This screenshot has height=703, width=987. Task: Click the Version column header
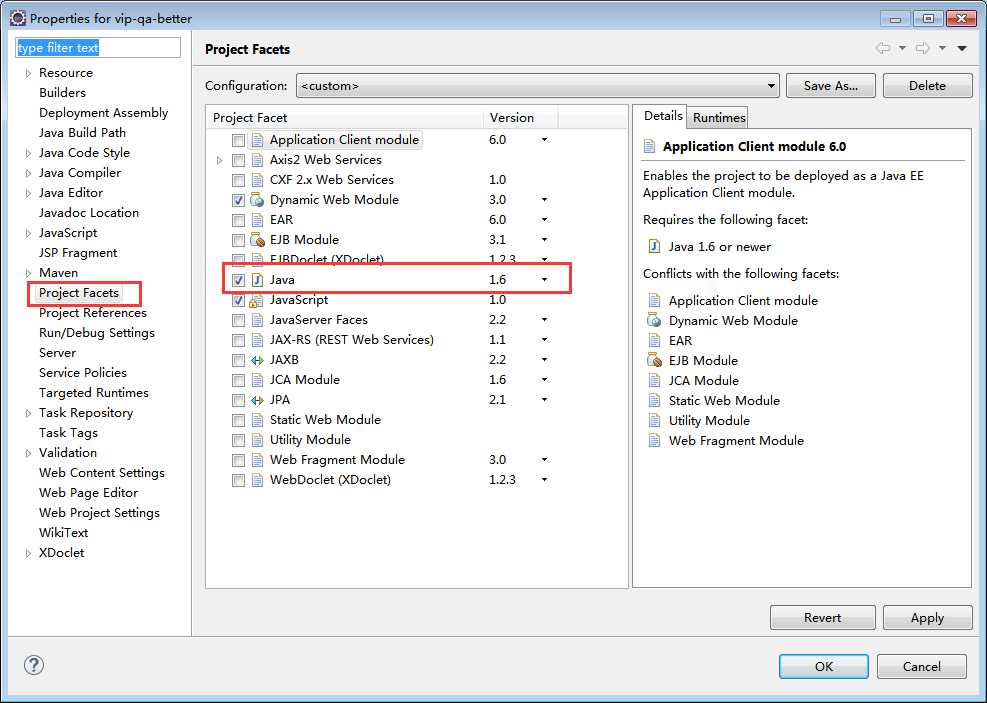tap(520, 118)
